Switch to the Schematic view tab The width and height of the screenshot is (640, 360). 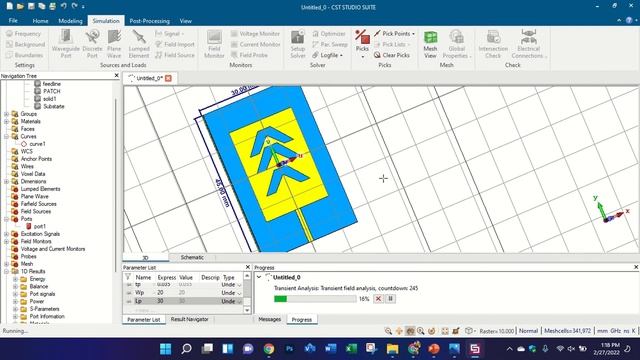[192, 257]
